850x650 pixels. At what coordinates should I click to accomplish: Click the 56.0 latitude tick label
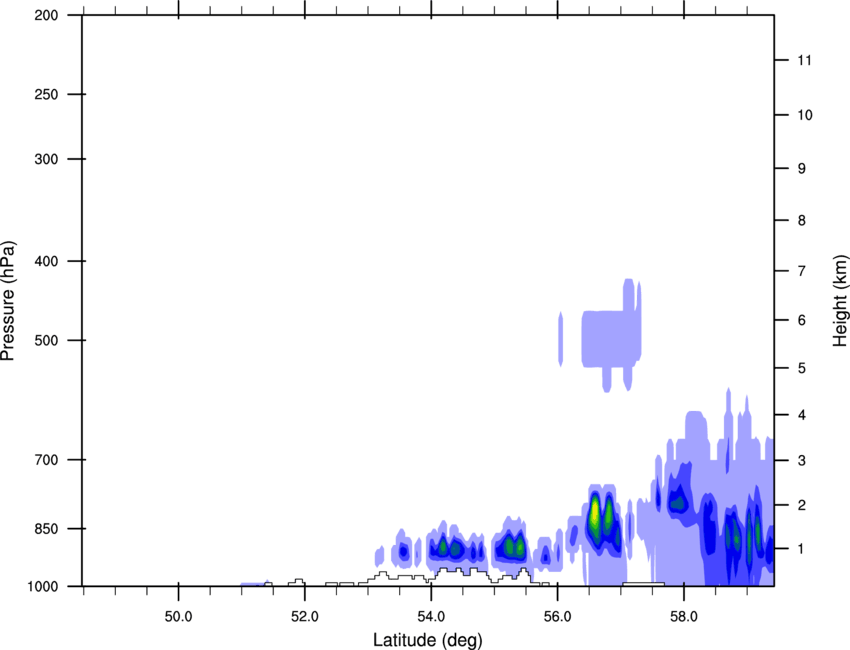pyautogui.click(x=557, y=617)
